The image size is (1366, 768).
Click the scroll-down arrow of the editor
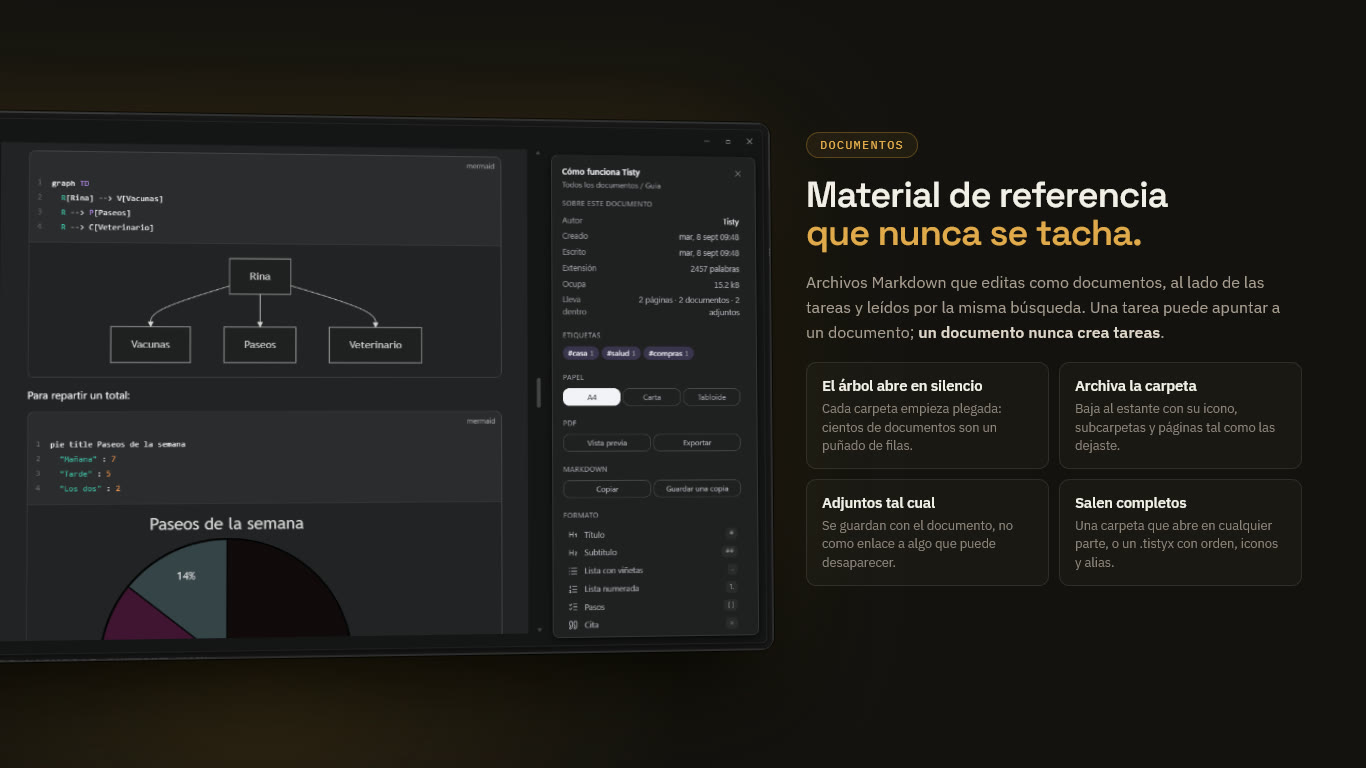(540, 630)
